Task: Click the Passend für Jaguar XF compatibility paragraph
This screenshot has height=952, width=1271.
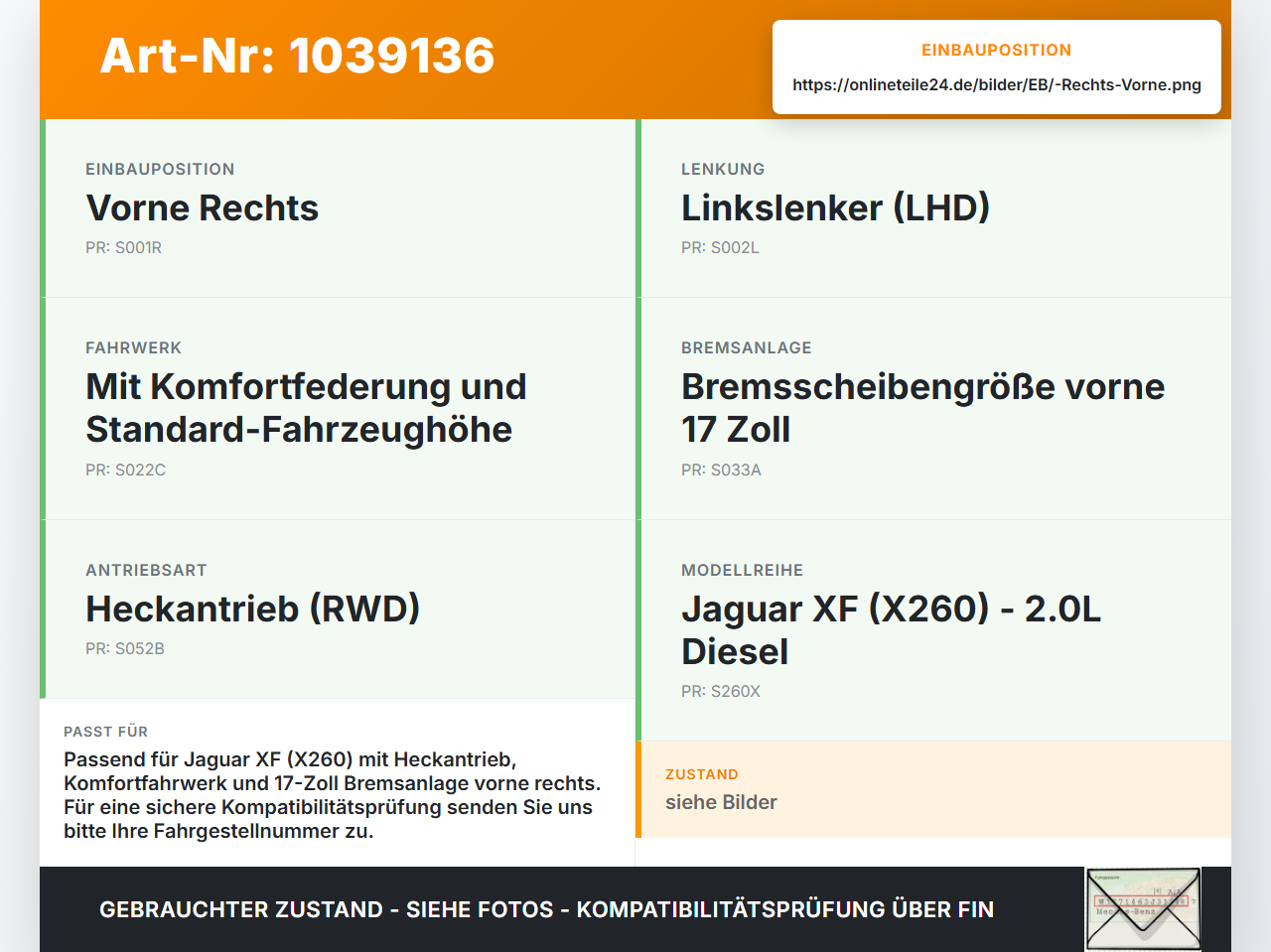Action: coord(333,795)
